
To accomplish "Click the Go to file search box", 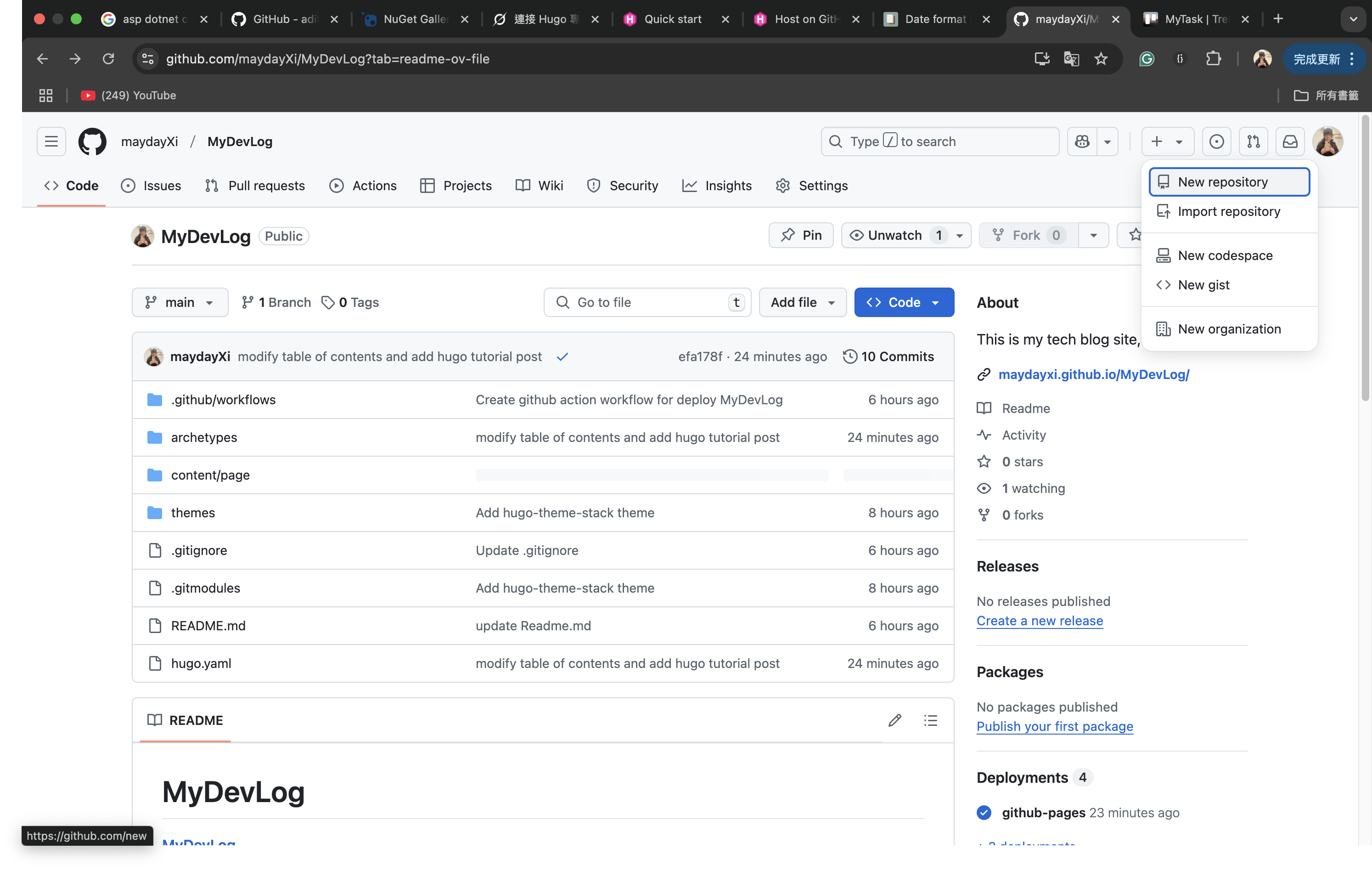I will (647, 302).
